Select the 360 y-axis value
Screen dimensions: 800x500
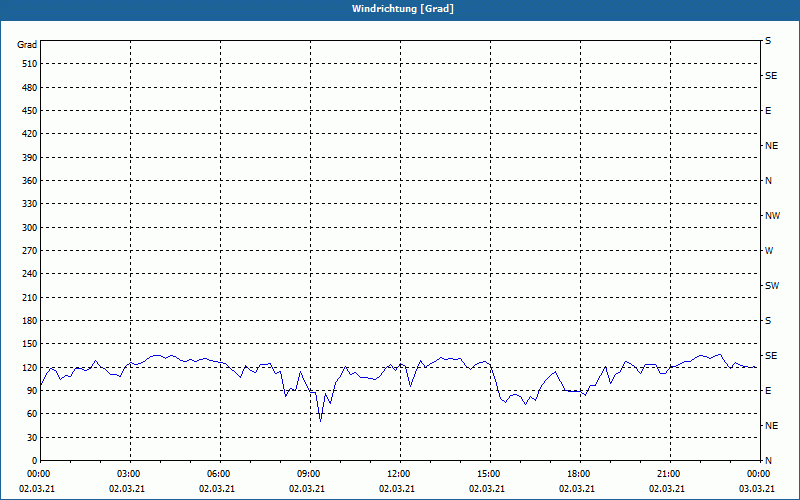(30, 181)
